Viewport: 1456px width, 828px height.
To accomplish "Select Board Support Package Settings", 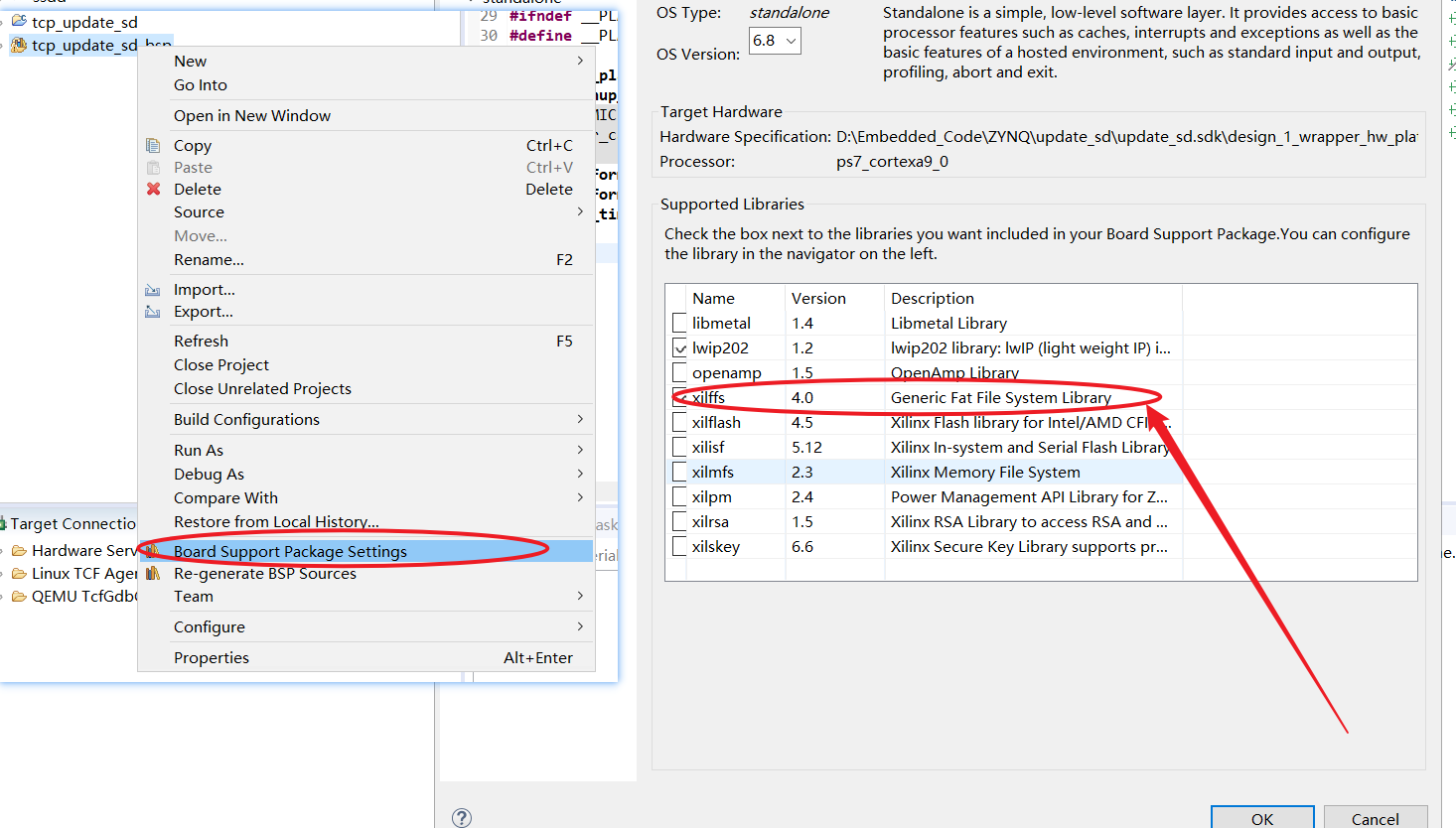I will (x=290, y=551).
